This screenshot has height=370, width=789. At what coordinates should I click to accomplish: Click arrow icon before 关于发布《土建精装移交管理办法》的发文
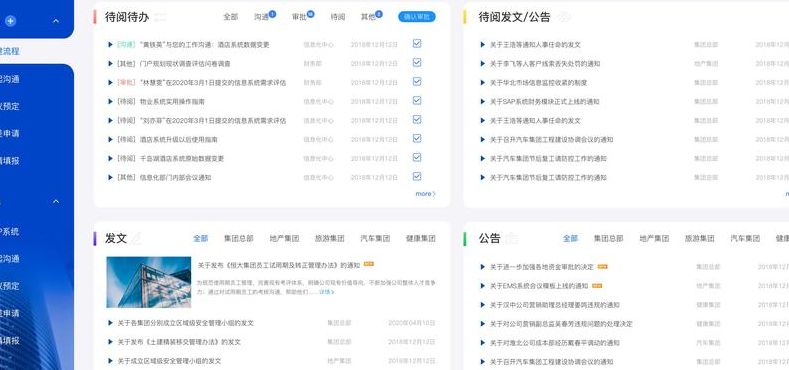pyautogui.click(x=110, y=342)
